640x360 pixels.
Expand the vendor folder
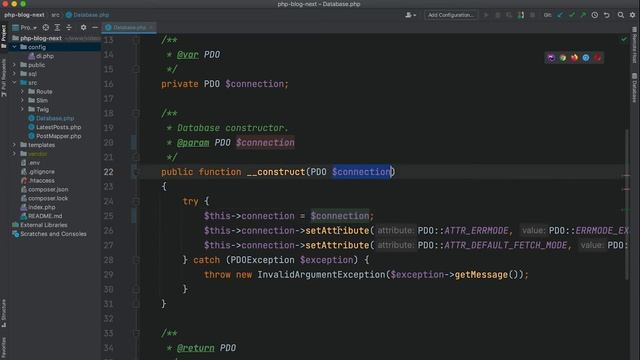point(14,154)
